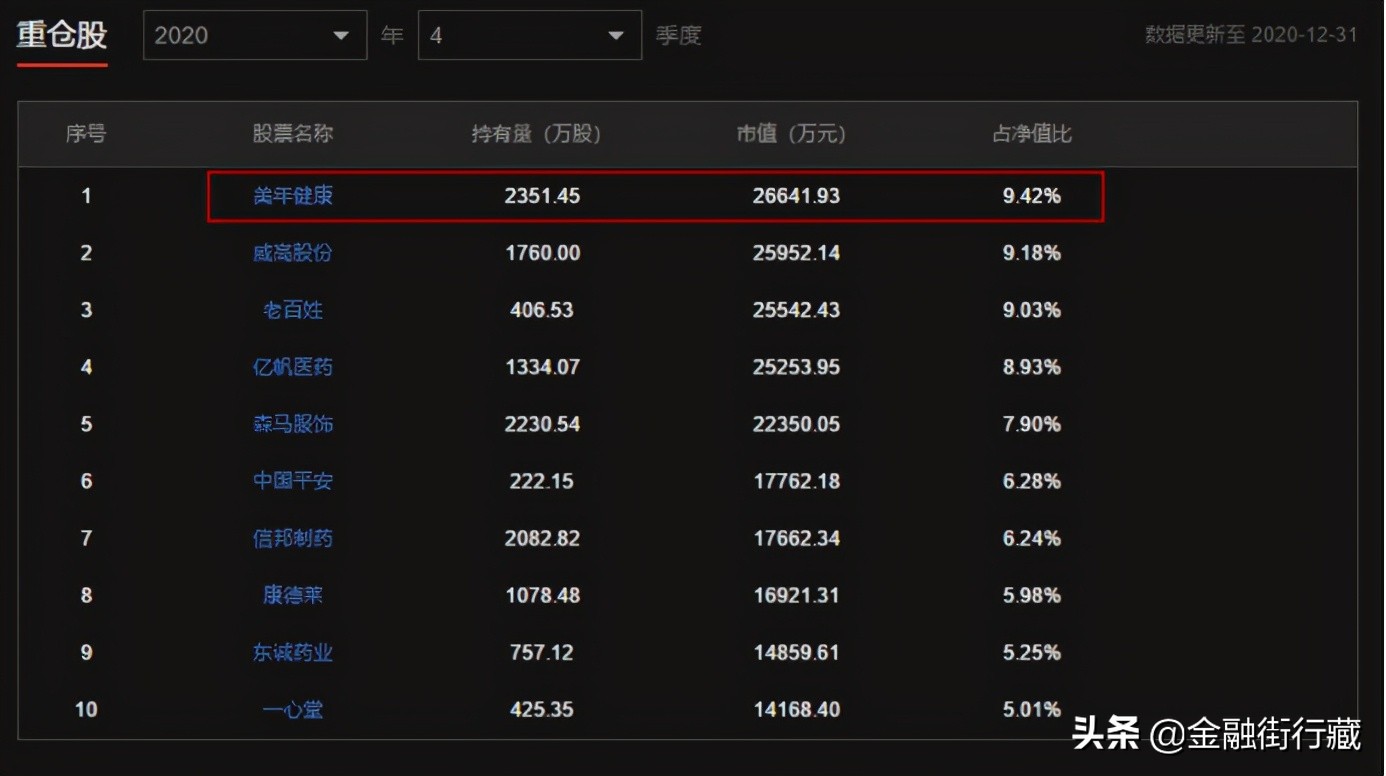Open the 亿帆医药 stock link

tap(293, 367)
